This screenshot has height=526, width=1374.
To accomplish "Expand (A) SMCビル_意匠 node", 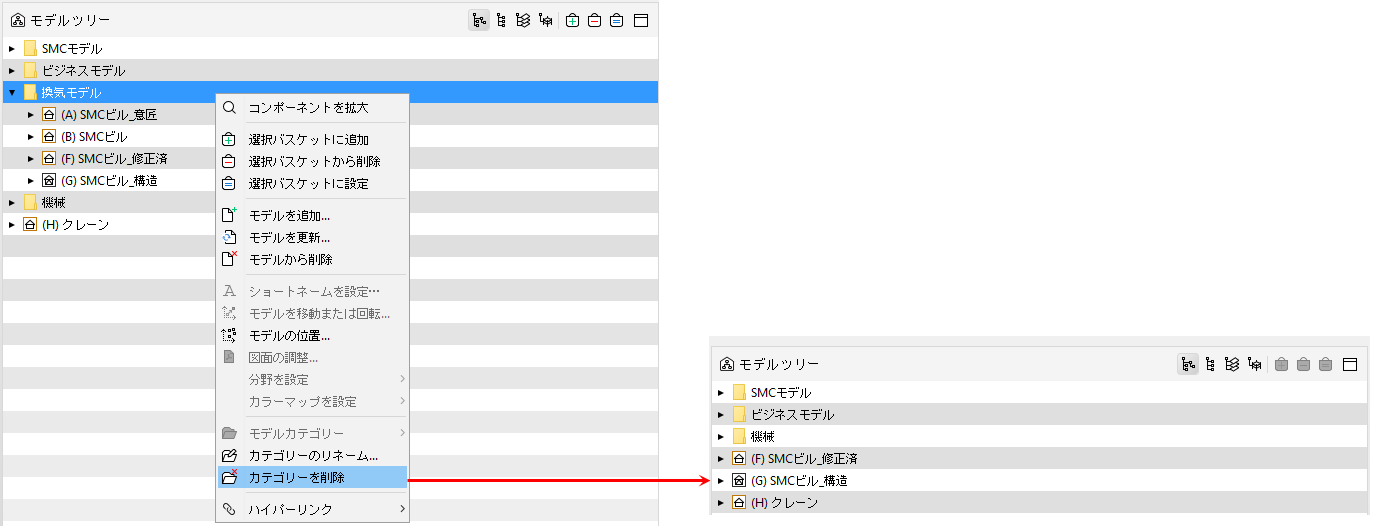I will pyautogui.click(x=31, y=114).
